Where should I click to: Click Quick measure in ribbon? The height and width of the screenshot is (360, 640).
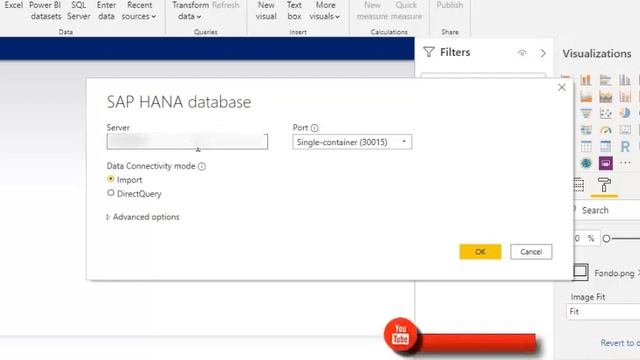406,11
